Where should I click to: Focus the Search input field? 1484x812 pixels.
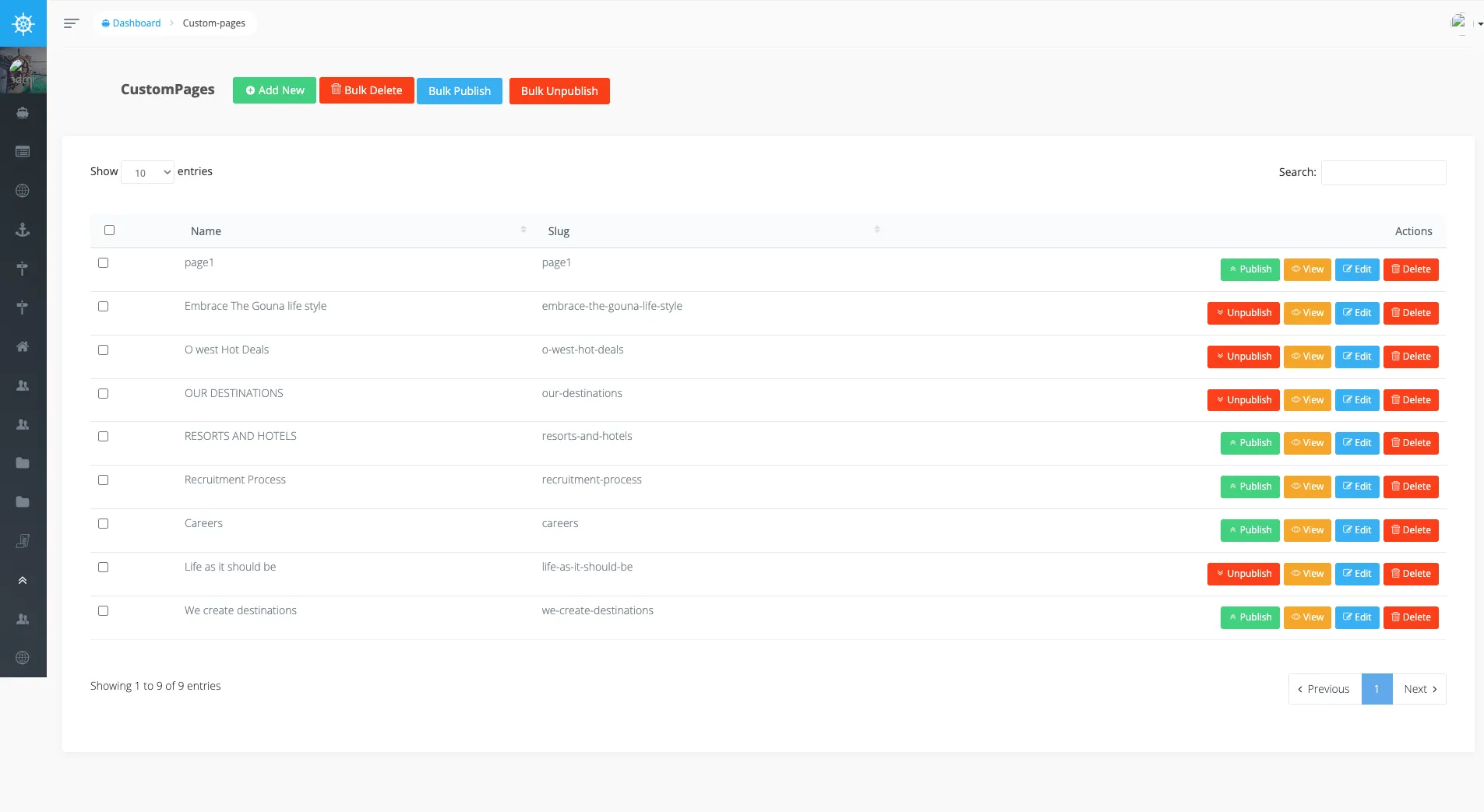1384,172
